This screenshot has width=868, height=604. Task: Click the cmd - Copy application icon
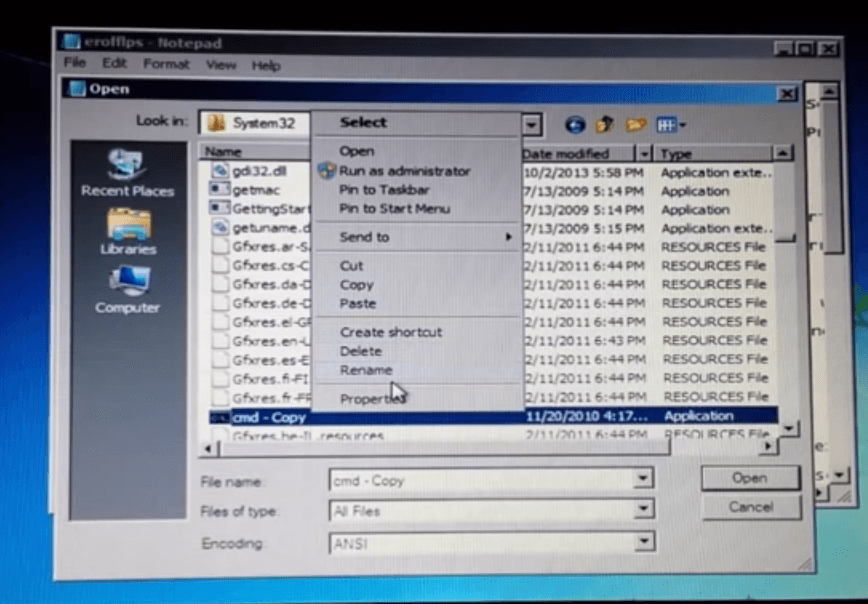(220, 416)
